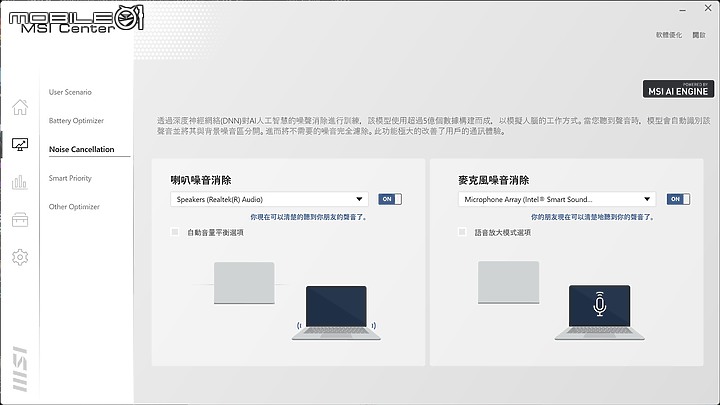Select the monitor Features sidebar icon
This screenshot has width=720, height=405.
[x=20, y=145]
